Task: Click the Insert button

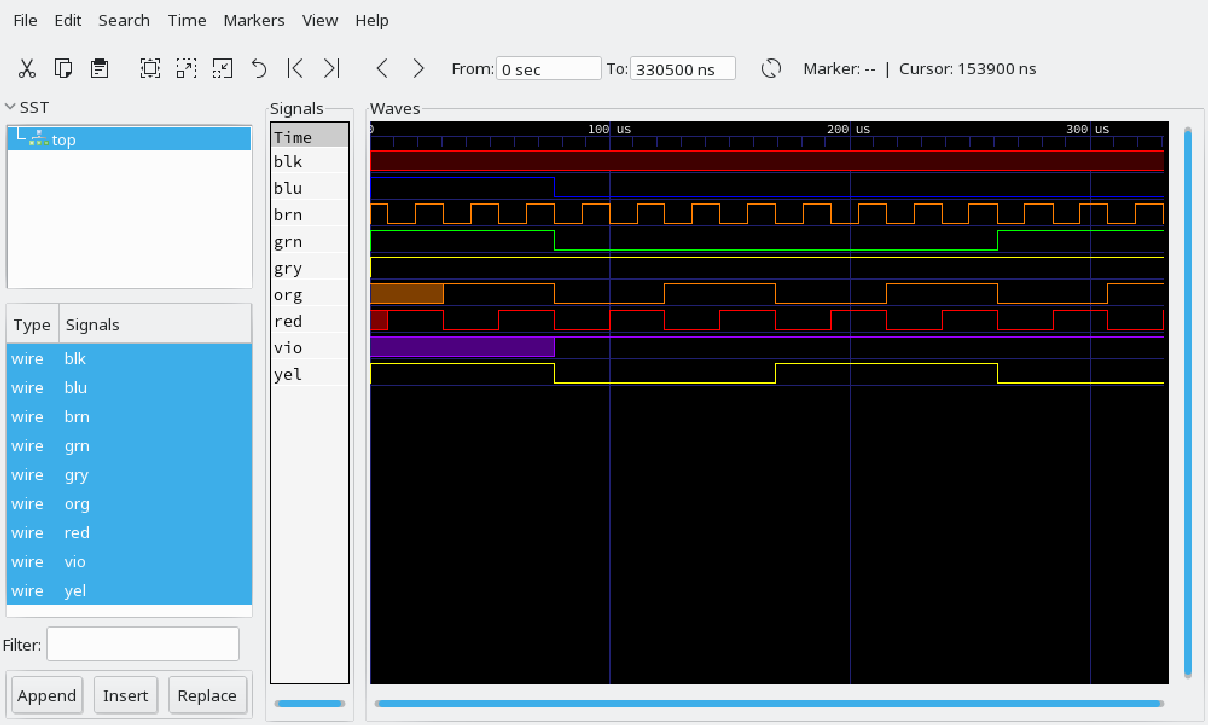Action: [125, 695]
